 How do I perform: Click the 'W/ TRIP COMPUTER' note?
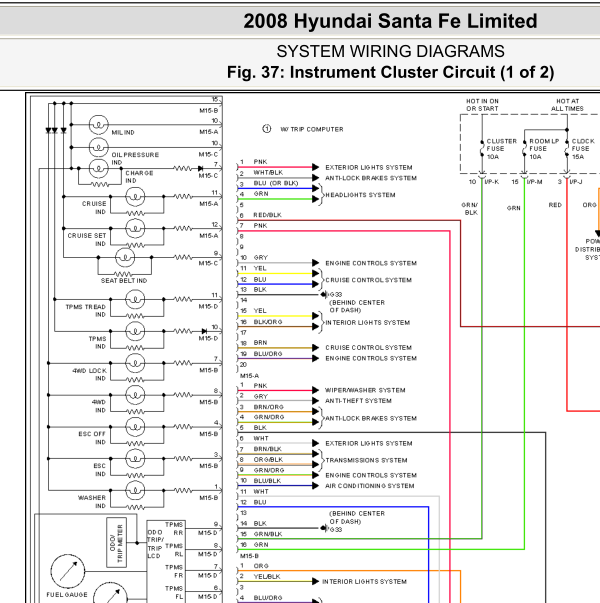(312, 129)
